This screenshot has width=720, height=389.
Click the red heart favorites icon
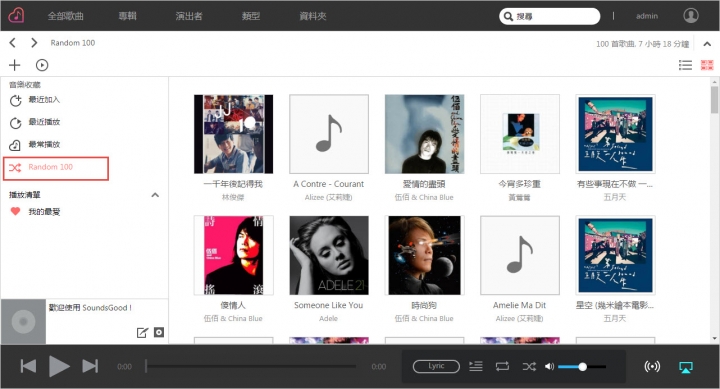[x=16, y=211]
